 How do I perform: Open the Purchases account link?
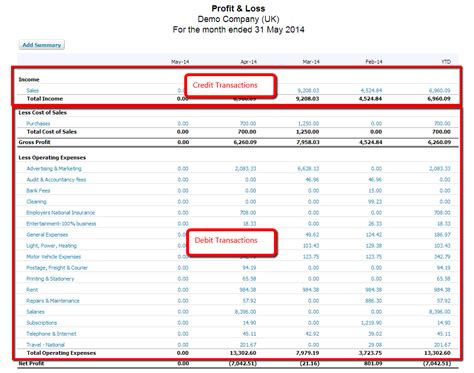pos(38,124)
